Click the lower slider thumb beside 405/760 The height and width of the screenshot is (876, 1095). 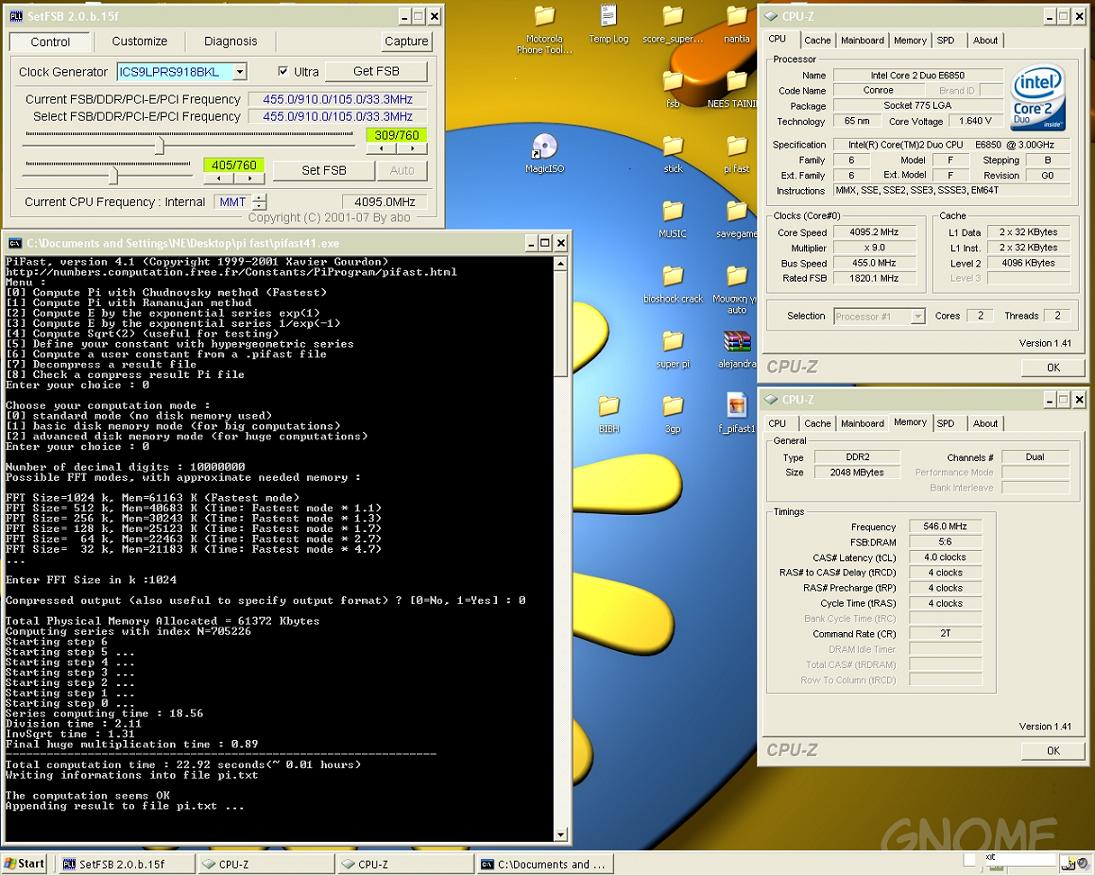(114, 175)
